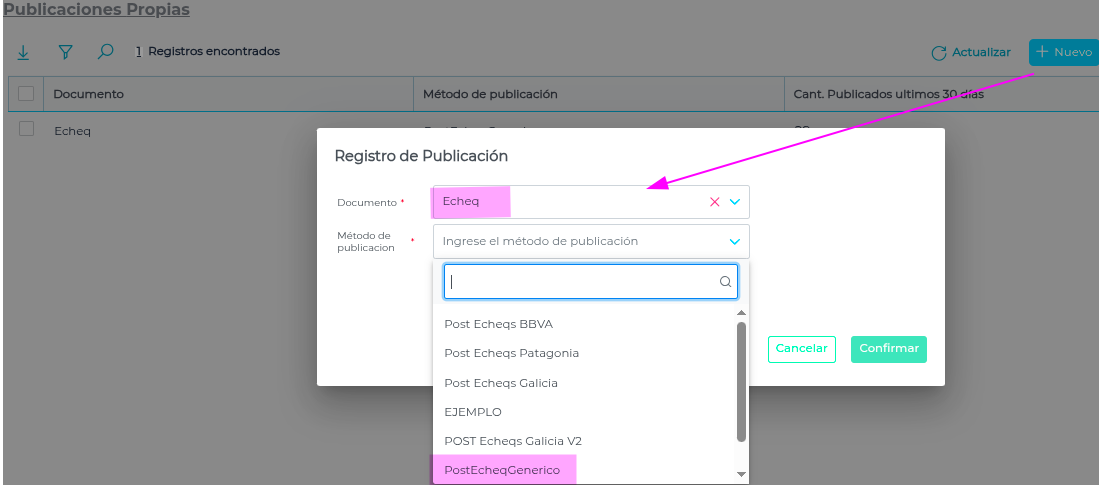Viewport: 1099px width, 485px height.
Task: Toggle the select-all header checkbox
Action: 26,94
